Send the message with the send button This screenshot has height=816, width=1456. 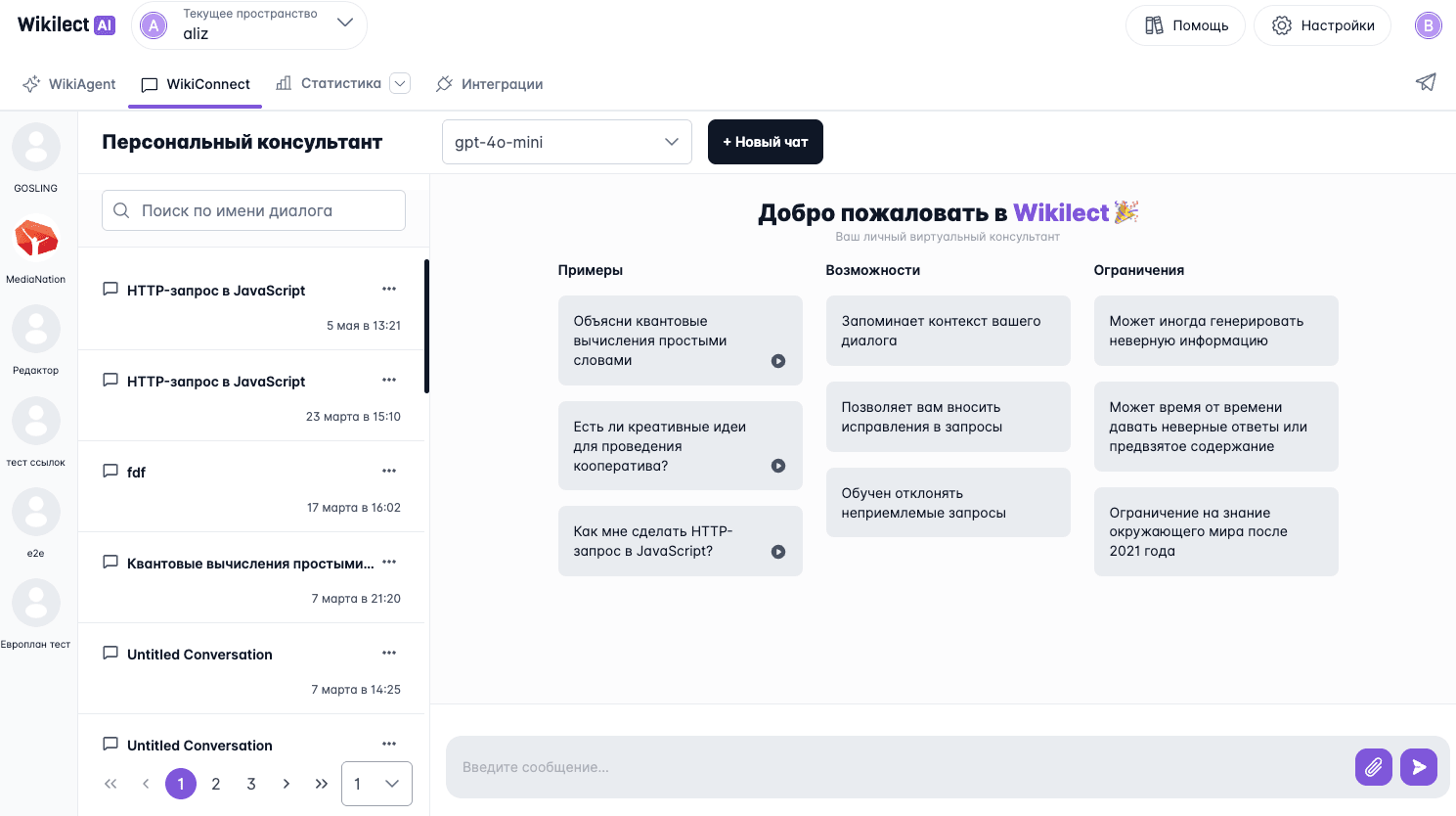[x=1419, y=767]
